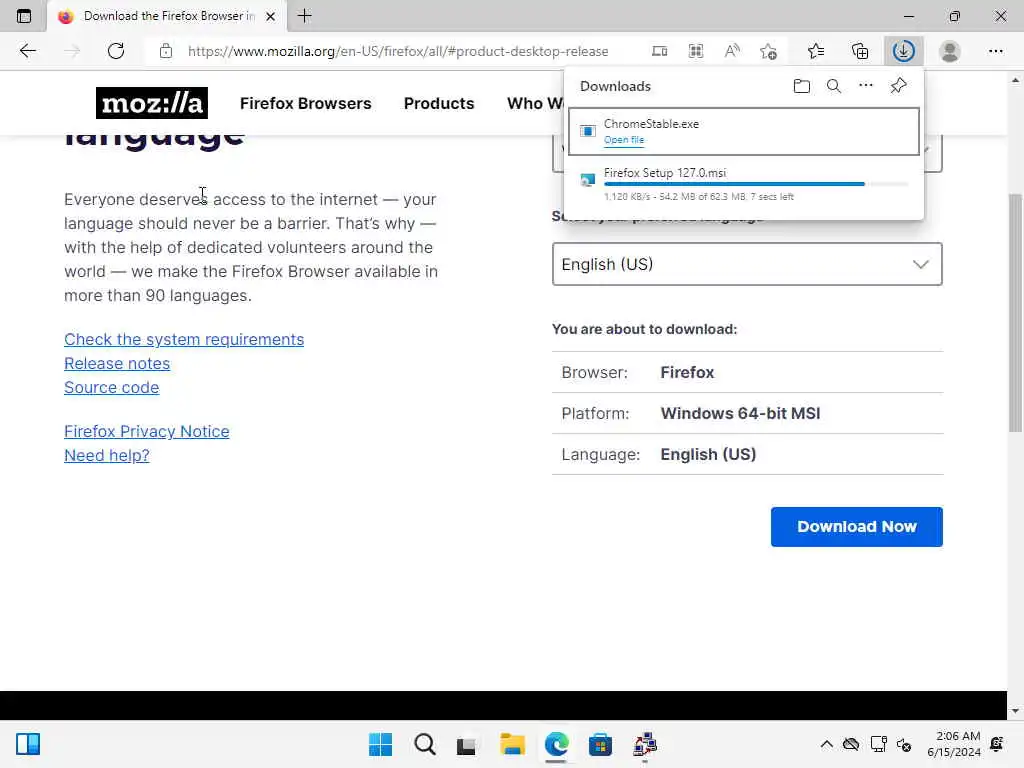
Task: Open the OneDrive tray icon
Action: (851, 744)
